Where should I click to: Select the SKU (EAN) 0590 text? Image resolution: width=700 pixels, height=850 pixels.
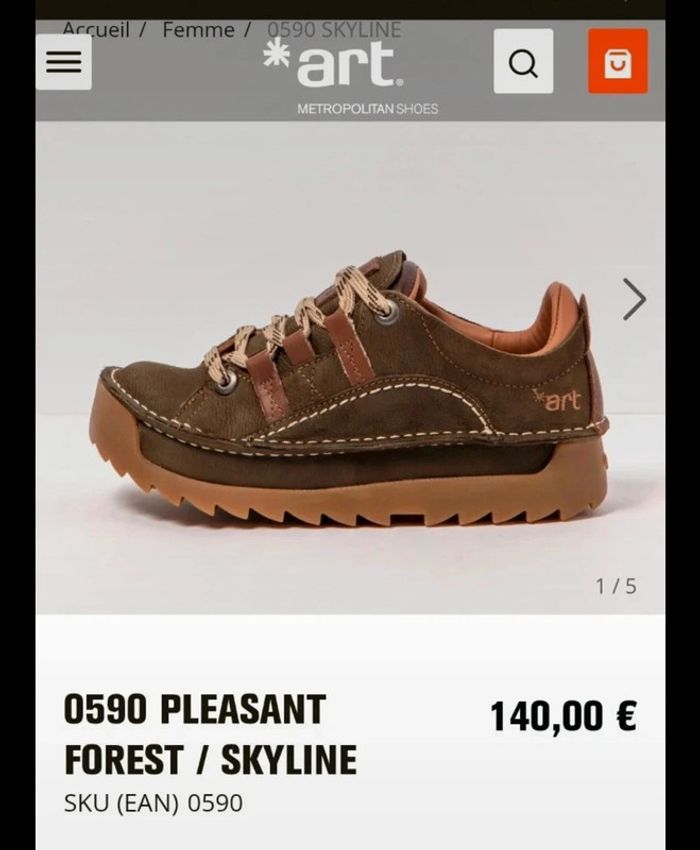[x=153, y=803]
